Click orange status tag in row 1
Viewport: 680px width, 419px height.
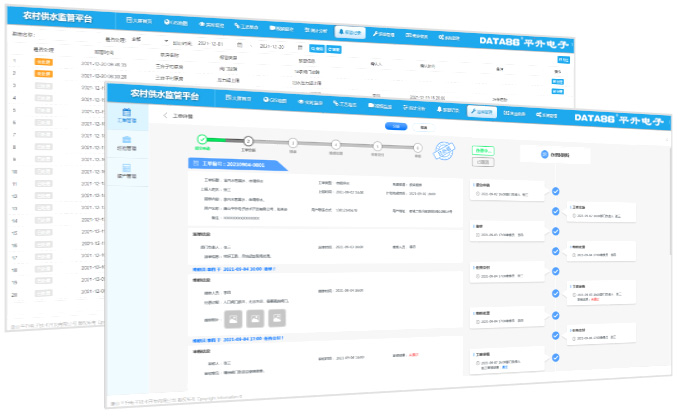pos(44,62)
